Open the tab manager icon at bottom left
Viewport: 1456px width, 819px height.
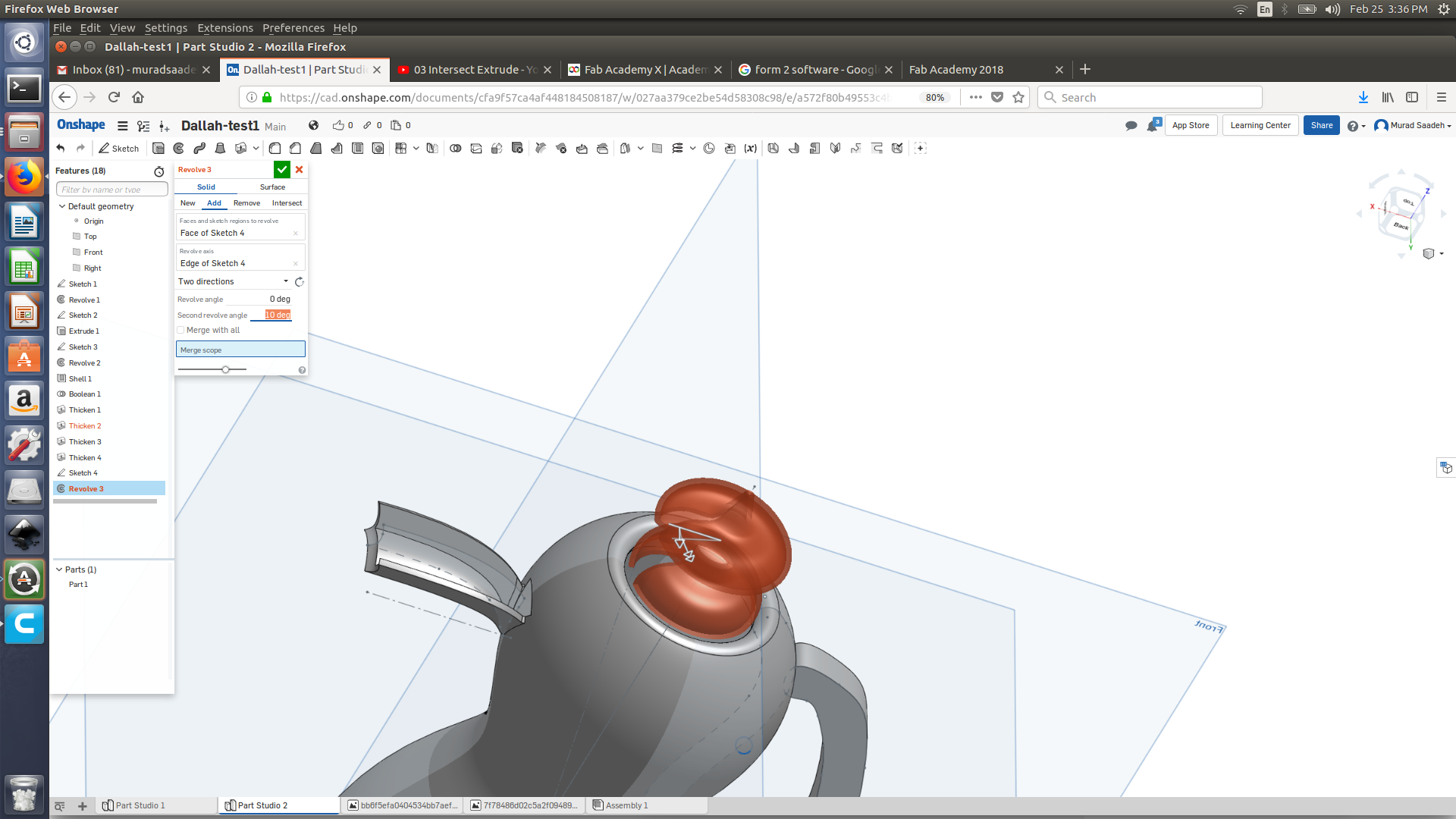click(x=60, y=805)
